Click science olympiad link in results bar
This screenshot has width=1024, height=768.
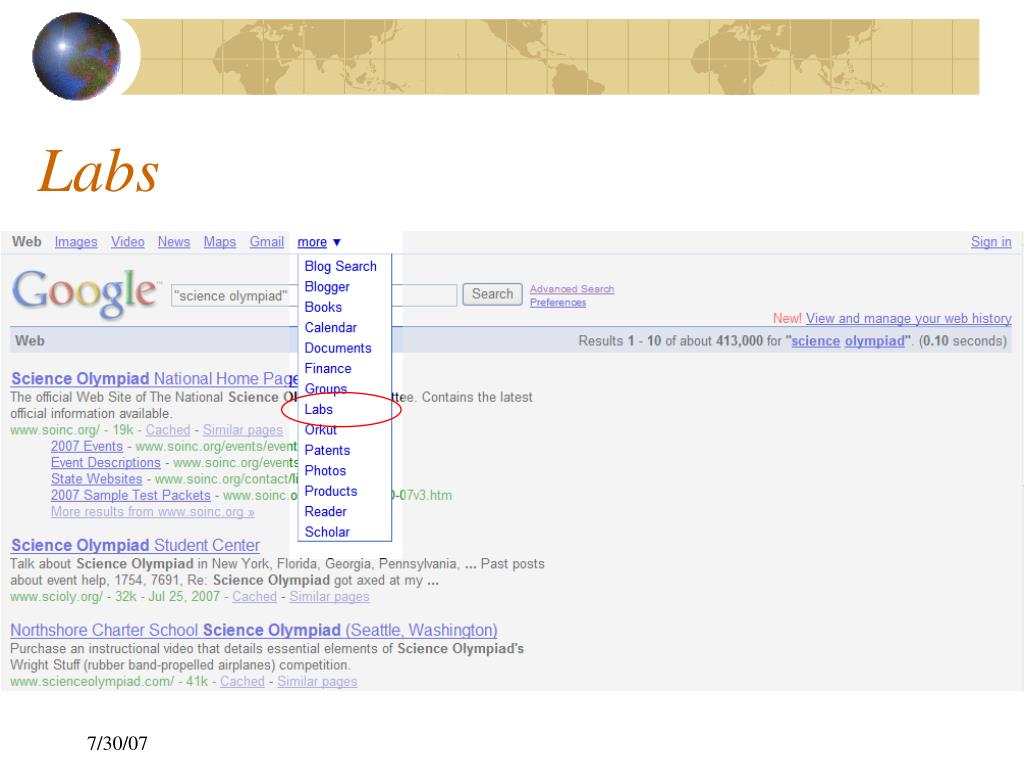coord(848,341)
